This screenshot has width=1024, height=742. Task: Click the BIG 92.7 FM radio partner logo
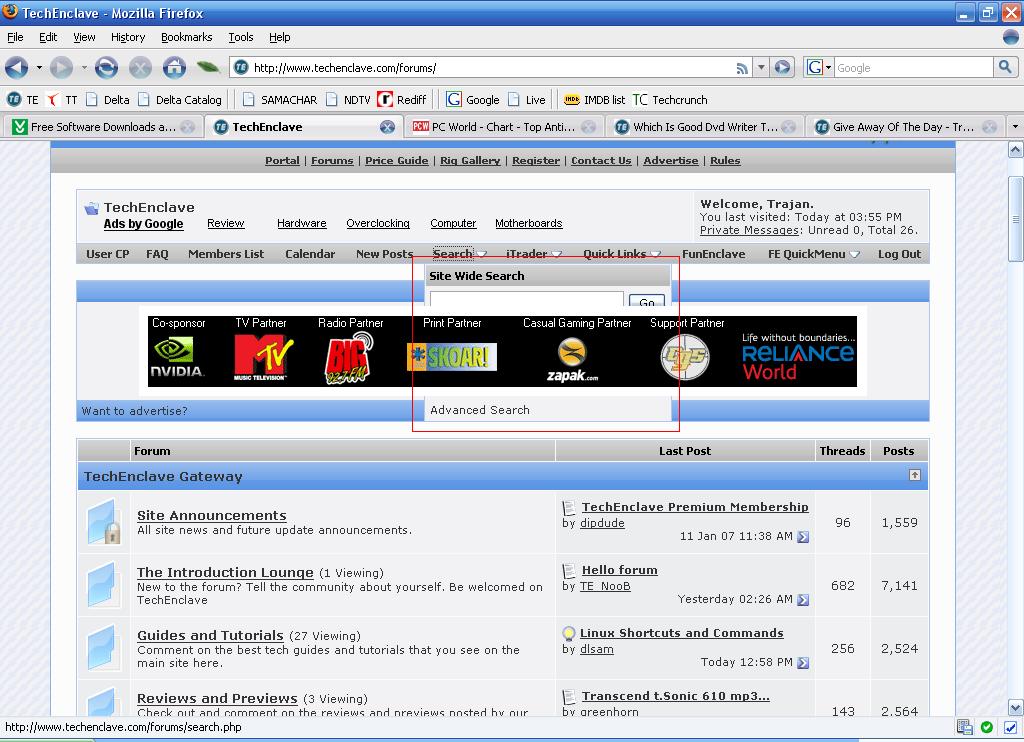(349, 358)
